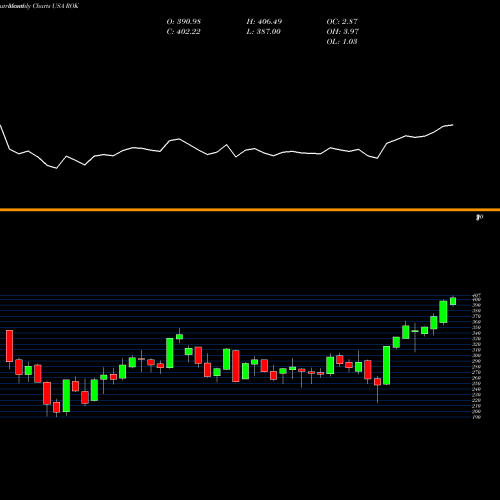
Task: Select the open value O: 390.98
Action: tap(184, 22)
